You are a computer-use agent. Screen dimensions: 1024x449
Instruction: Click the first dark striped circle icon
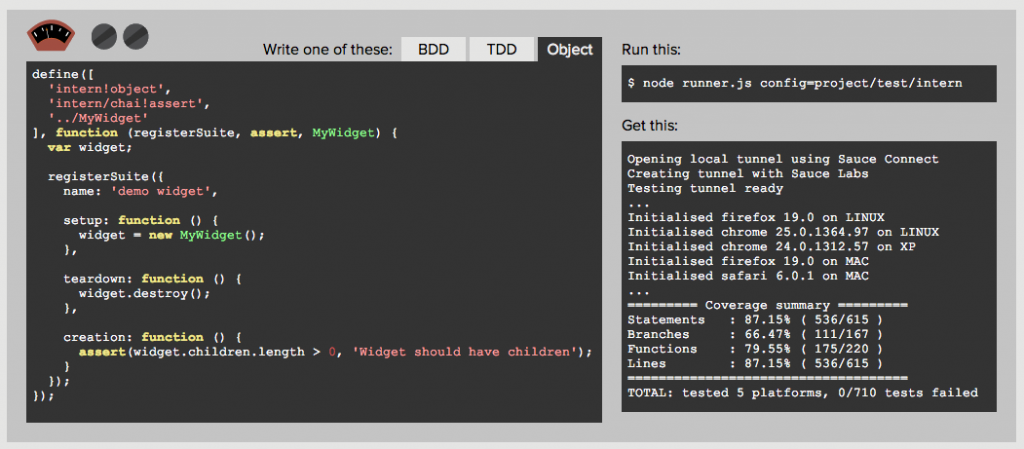coord(104,37)
